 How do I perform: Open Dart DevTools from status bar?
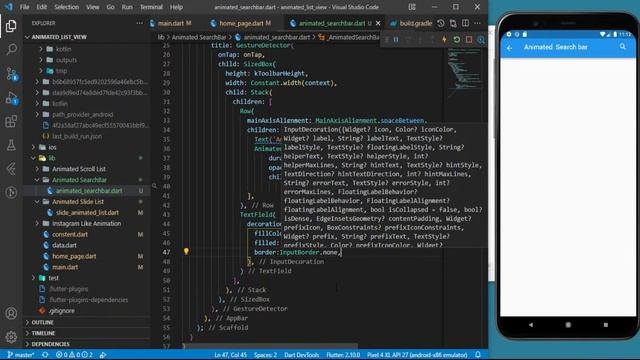click(302, 355)
